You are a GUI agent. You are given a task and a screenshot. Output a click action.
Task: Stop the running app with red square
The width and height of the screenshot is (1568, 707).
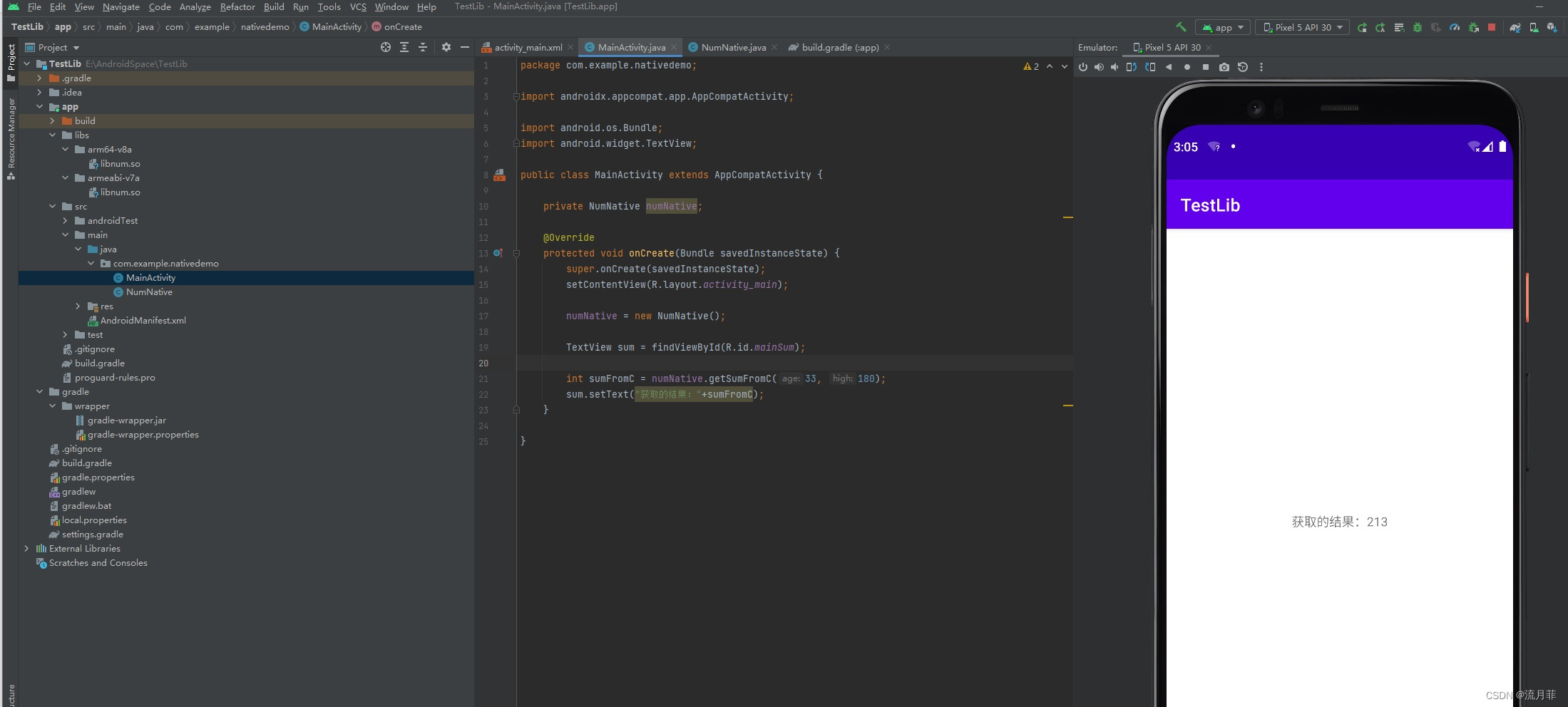pos(1492,27)
